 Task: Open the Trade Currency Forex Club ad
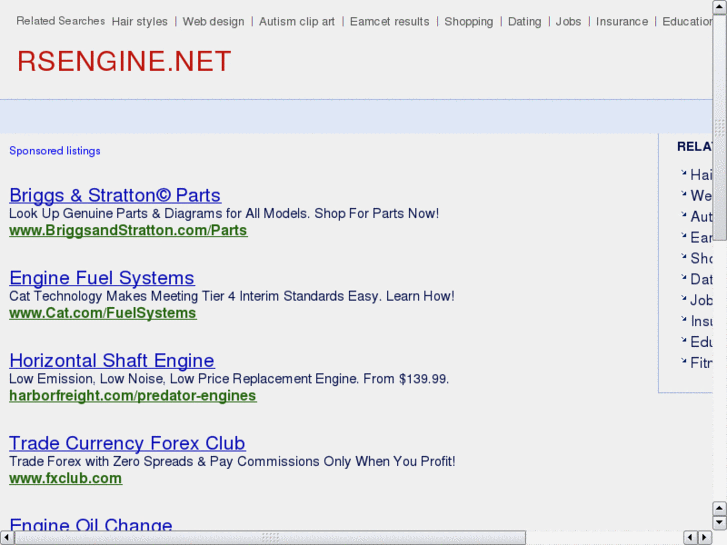[x=127, y=443]
